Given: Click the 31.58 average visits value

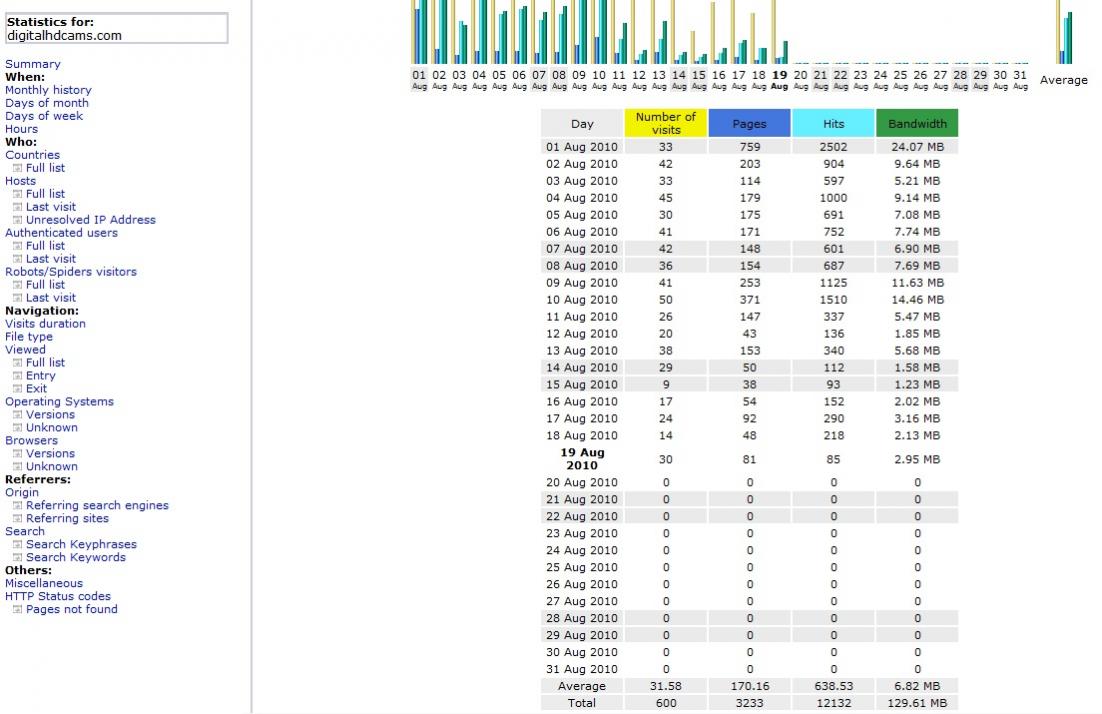Looking at the screenshot, I should (666, 686).
